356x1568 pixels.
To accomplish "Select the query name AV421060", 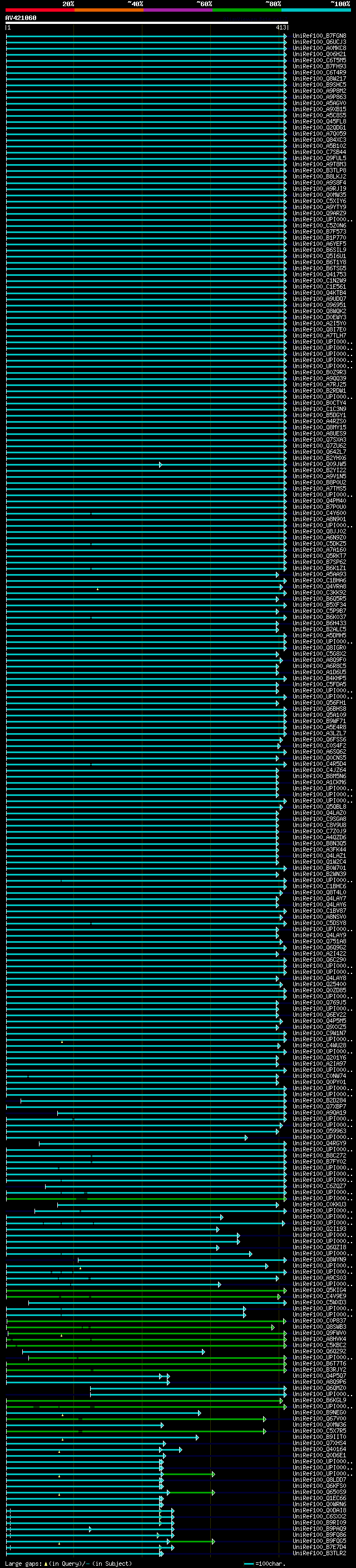I will [x=21, y=18].
